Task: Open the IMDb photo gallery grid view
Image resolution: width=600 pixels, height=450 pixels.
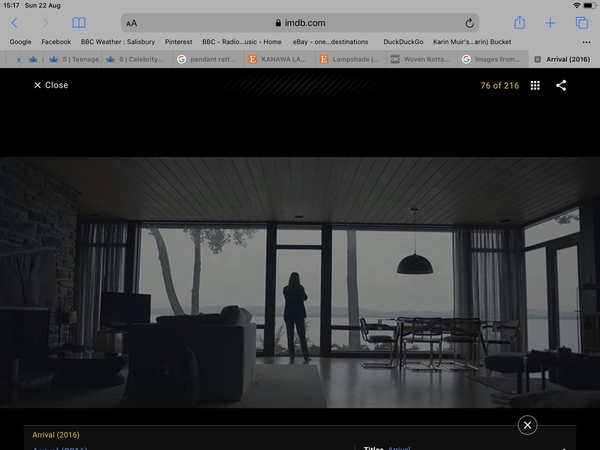Action: tap(535, 86)
